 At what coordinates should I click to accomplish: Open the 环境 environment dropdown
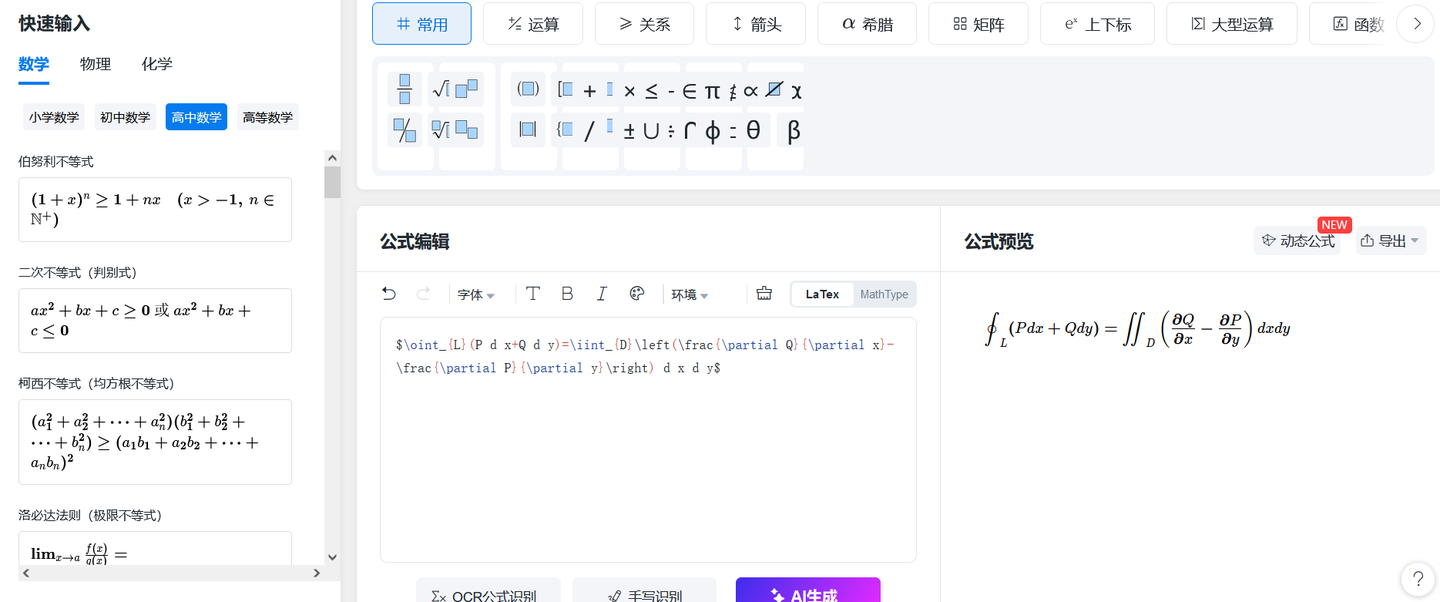pos(690,295)
